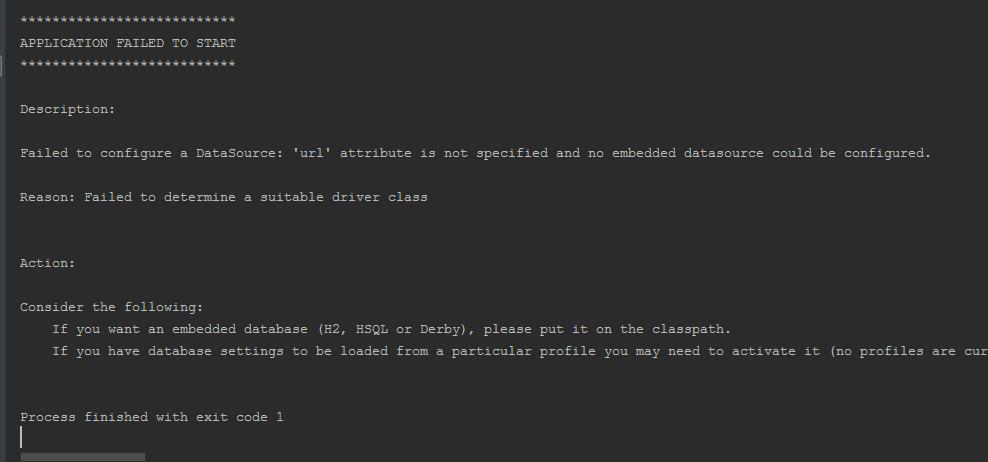Click the empty line with the text caret

pyautogui.click(x=21, y=437)
